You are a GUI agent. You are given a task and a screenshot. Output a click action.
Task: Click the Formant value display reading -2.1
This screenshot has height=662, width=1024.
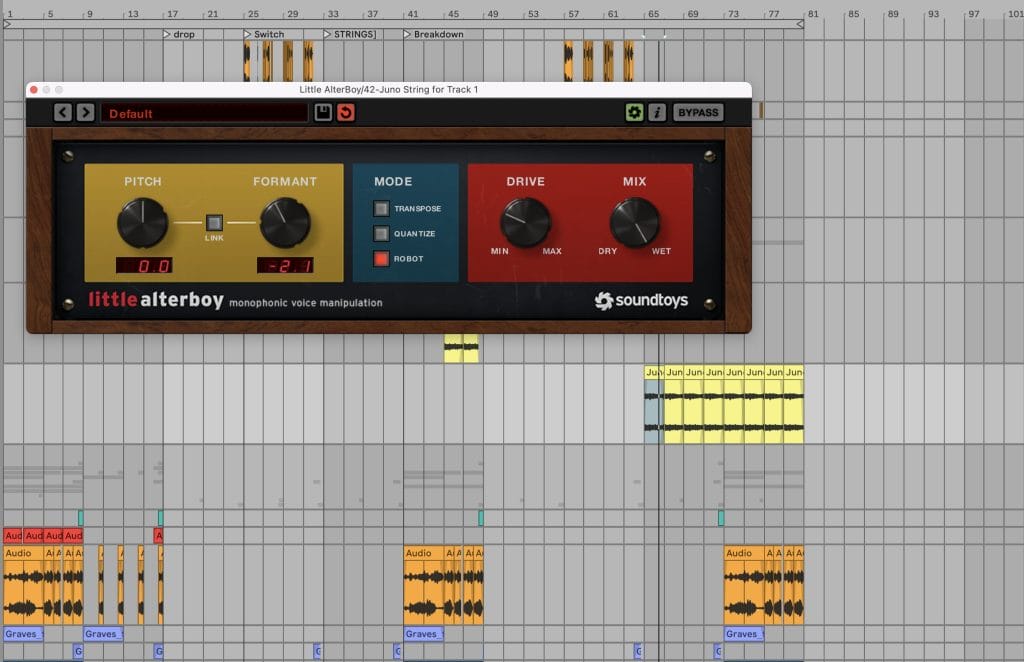coord(286,265)
